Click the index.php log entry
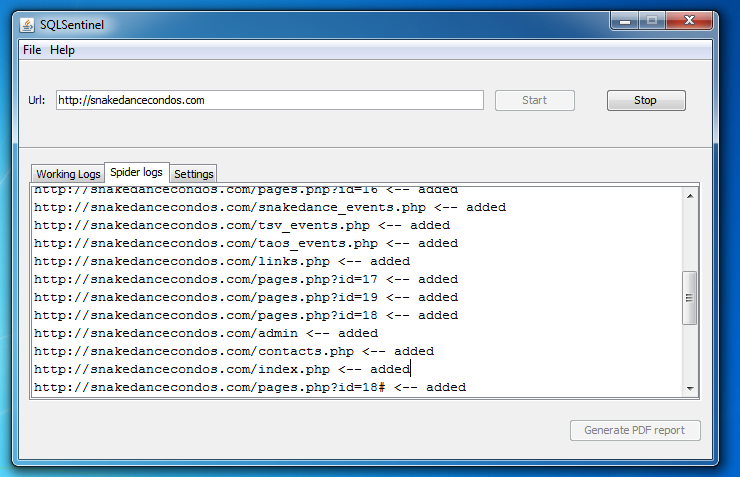 click(222, 369)
